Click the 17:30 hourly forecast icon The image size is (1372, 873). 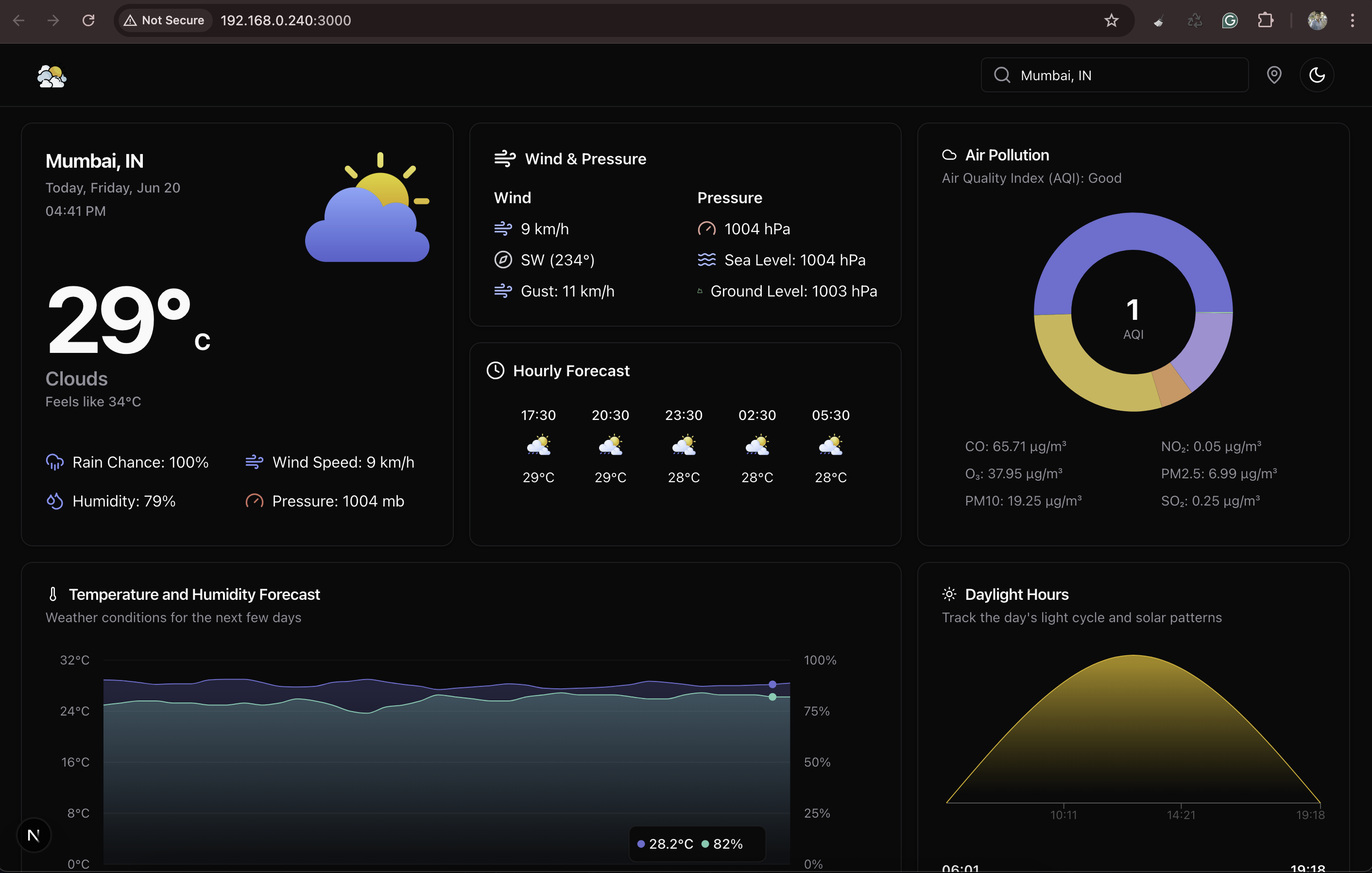538,445
